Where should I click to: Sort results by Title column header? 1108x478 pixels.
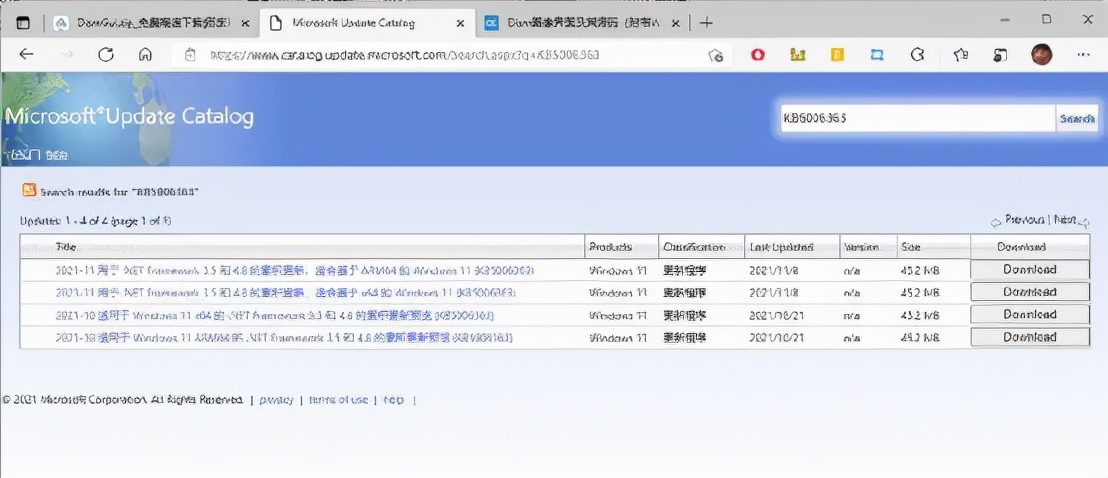coord(66,247)
